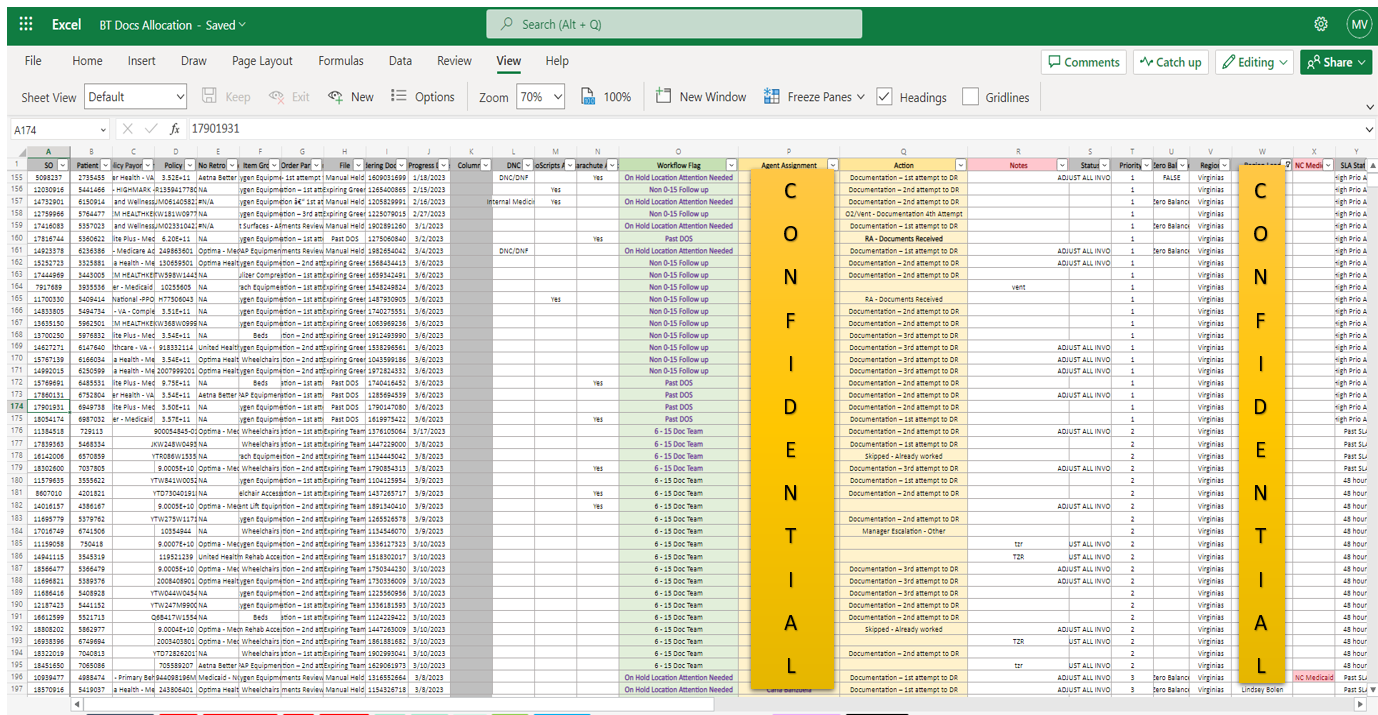Expand the formula bar chevron

coord(1369,129)
